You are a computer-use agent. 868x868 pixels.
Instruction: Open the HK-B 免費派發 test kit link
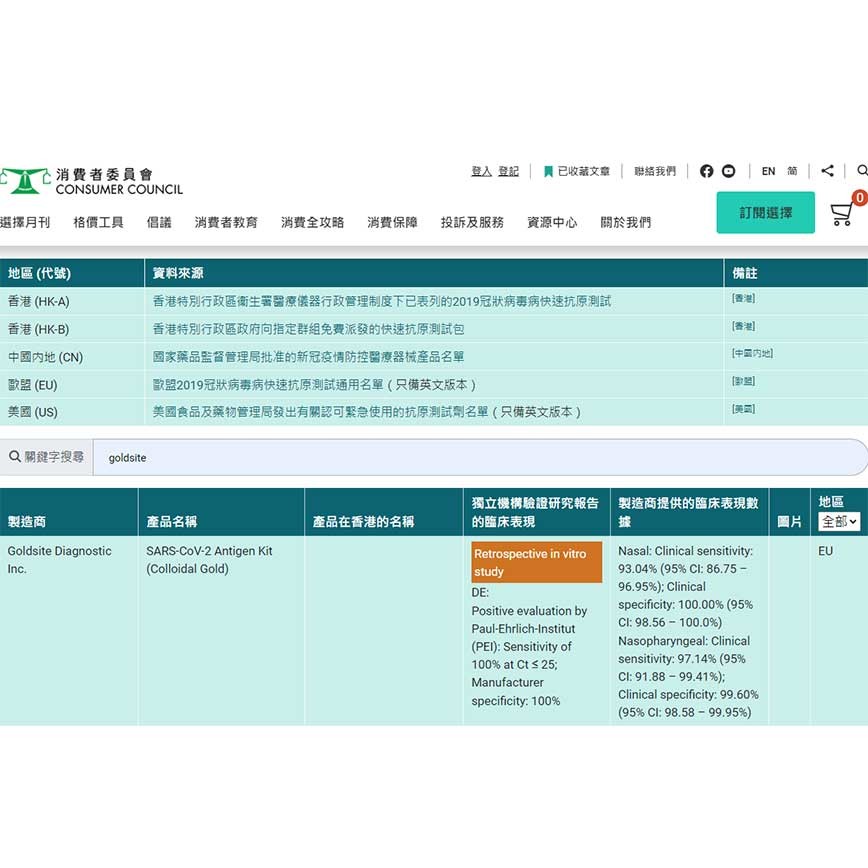[x=308, y=329]
